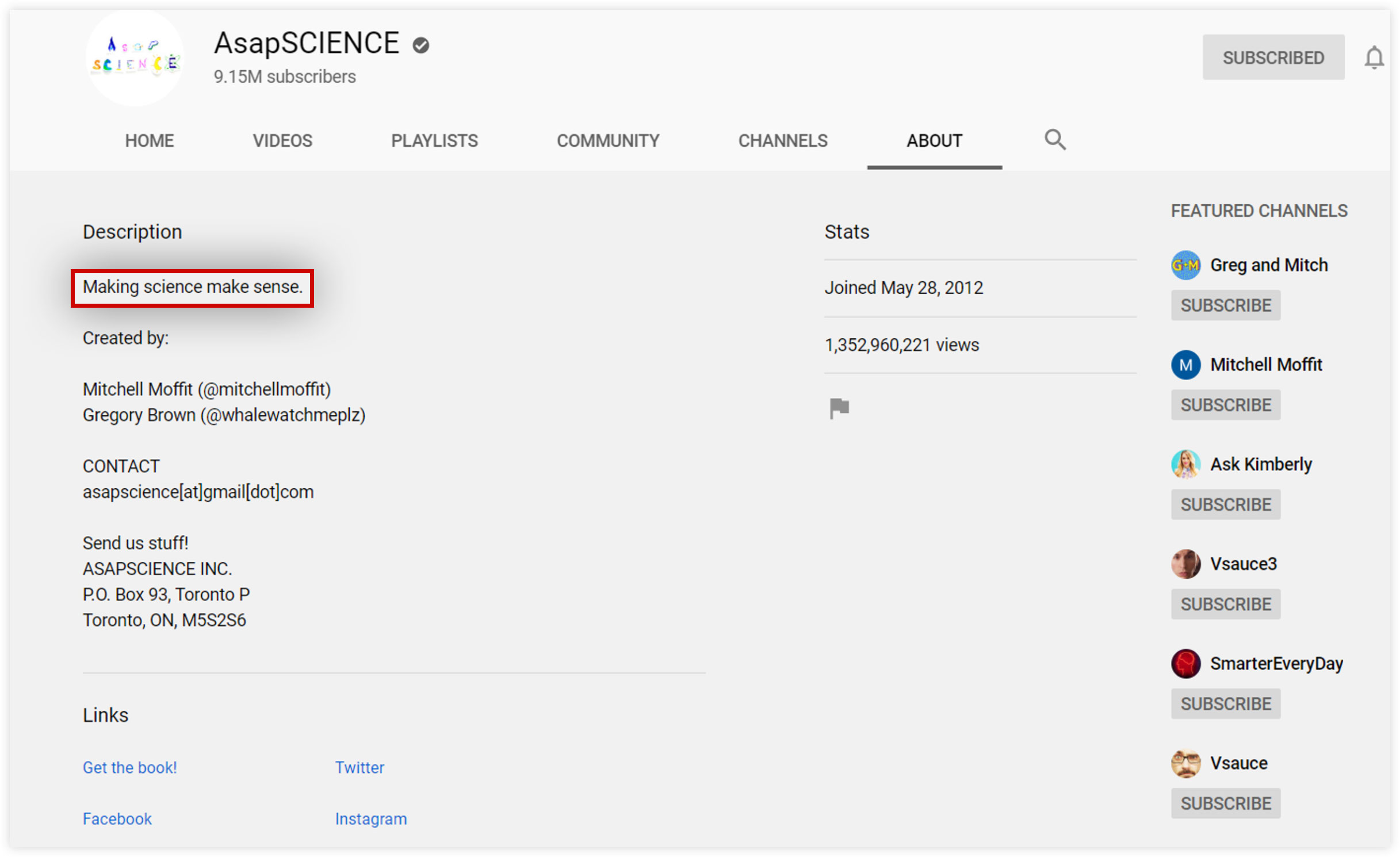
Task: Subscribe to Vsauce3
Action: pyautogui.click(x=1225, y=604)
